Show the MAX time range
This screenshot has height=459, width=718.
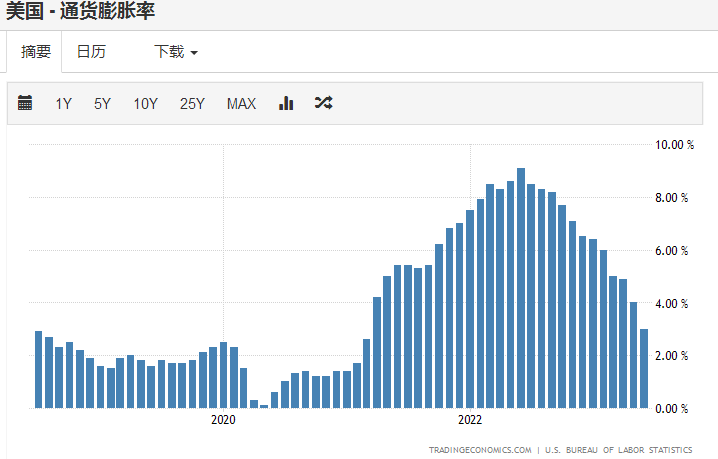coord(241,104)
